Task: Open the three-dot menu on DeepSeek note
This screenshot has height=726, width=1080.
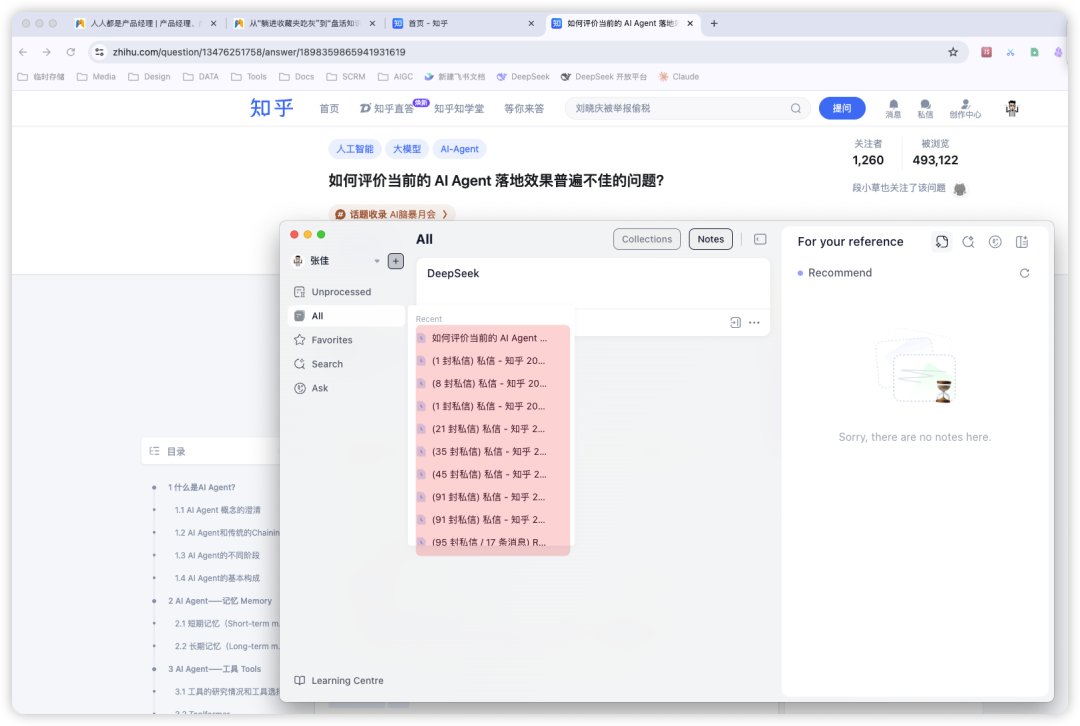Action: pos(754,322)
